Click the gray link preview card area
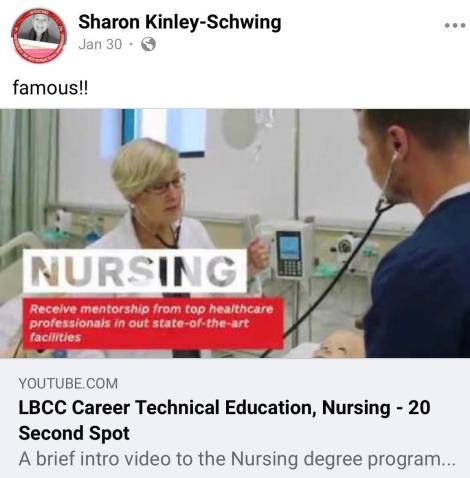This screenshot has height=478, width=470. 235,418
